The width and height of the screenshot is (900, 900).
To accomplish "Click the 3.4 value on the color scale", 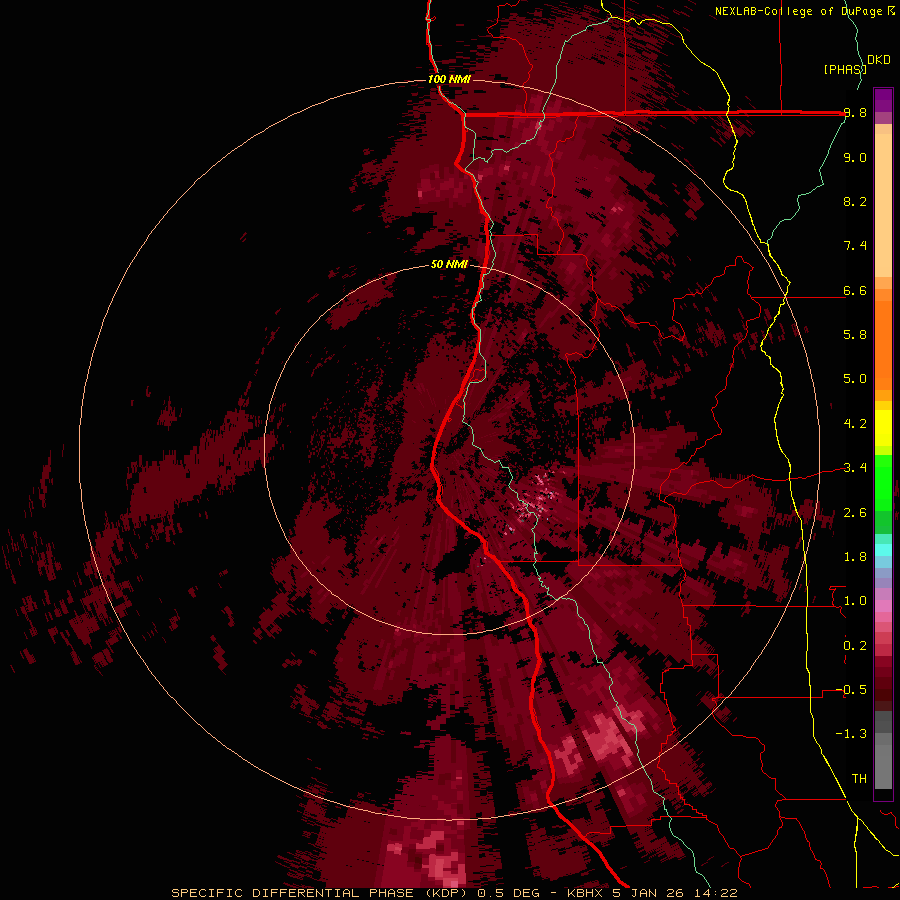I will [855, 468].
